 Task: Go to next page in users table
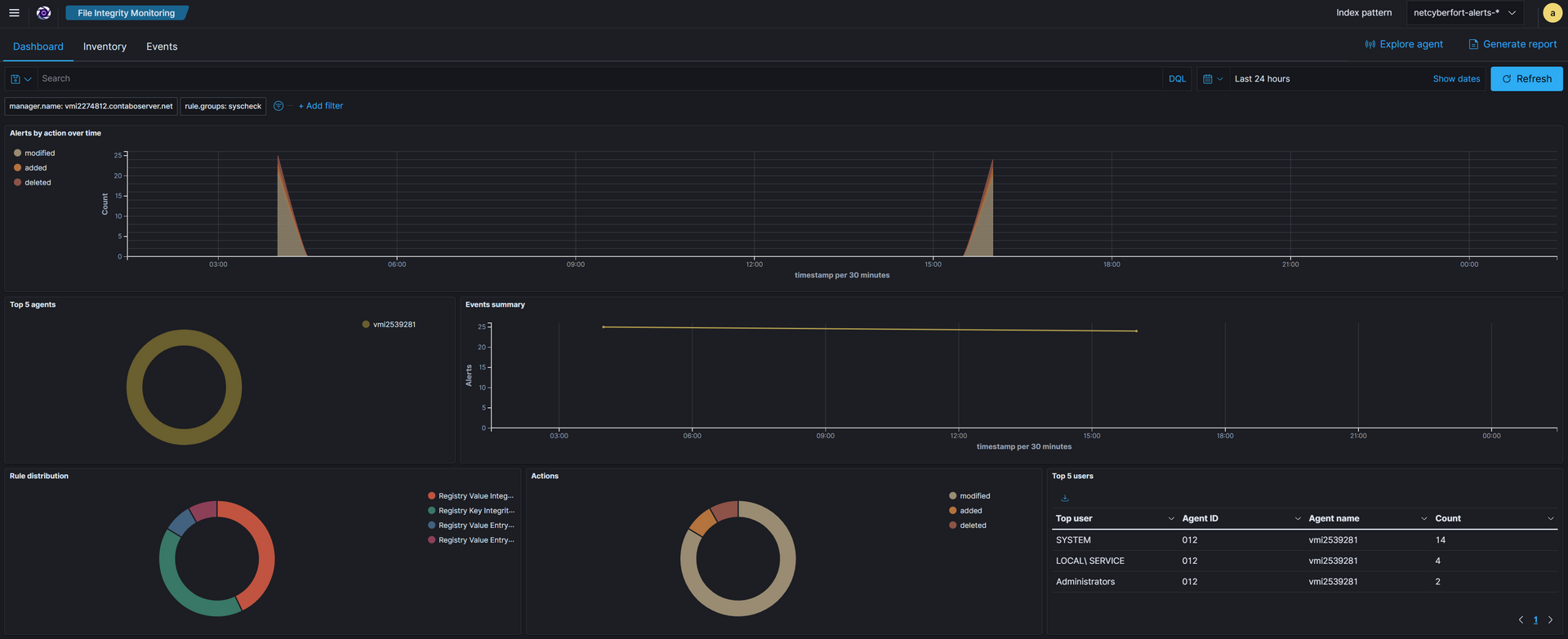(1550, 620)
